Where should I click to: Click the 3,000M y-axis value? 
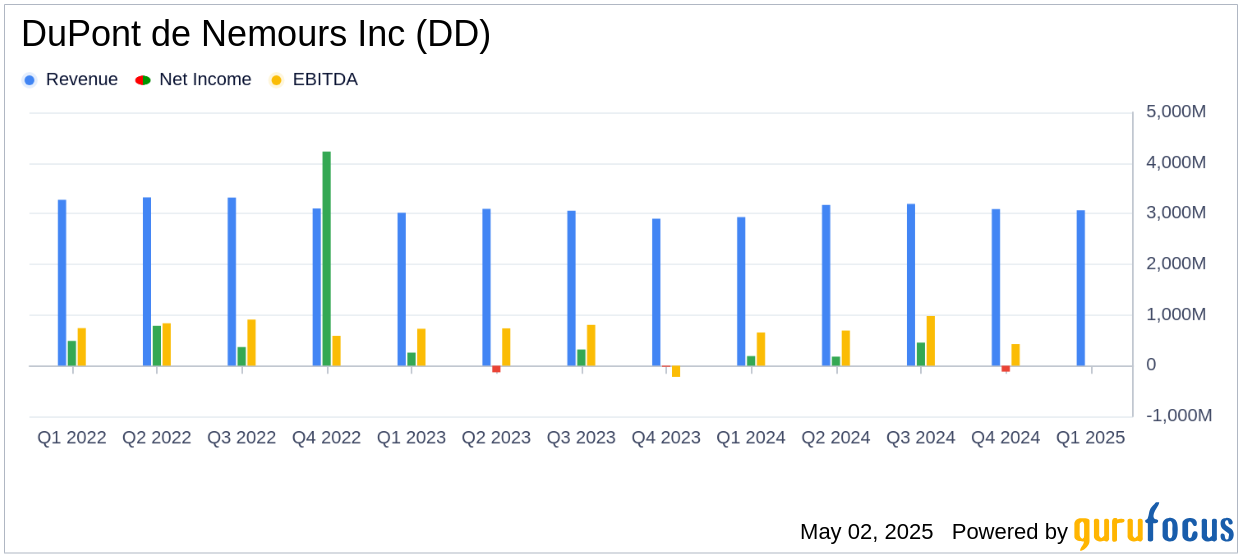(x=1176, y=213)
